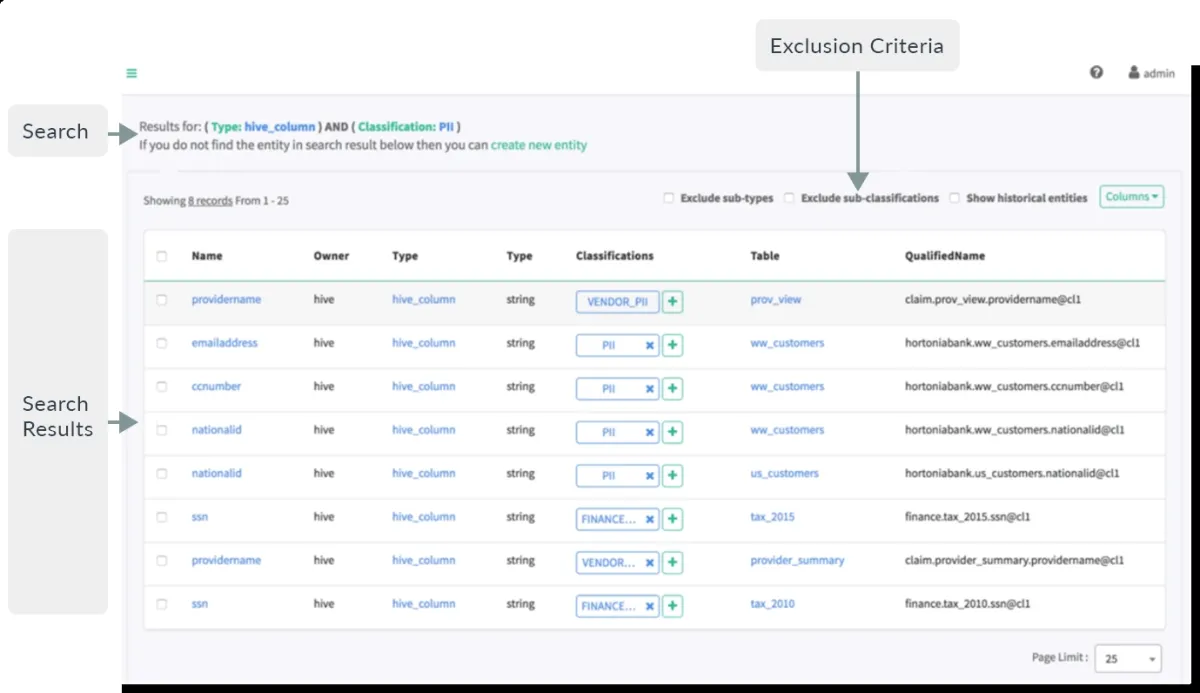Add classification to emailaddress row
This screenshot has height=693, width=1200.
tap(672, 345)
